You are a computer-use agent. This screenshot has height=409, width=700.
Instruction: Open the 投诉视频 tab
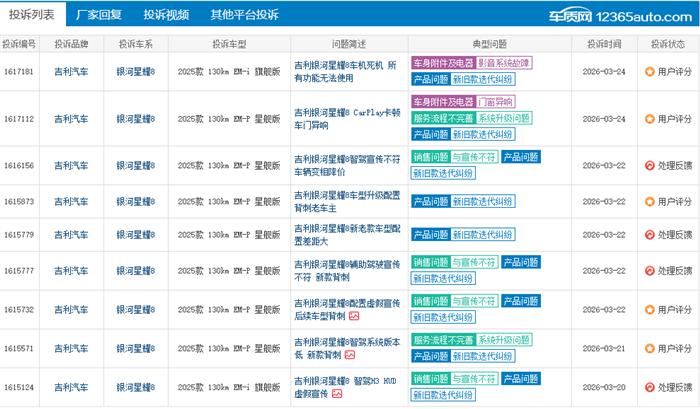tap(165, 15)
